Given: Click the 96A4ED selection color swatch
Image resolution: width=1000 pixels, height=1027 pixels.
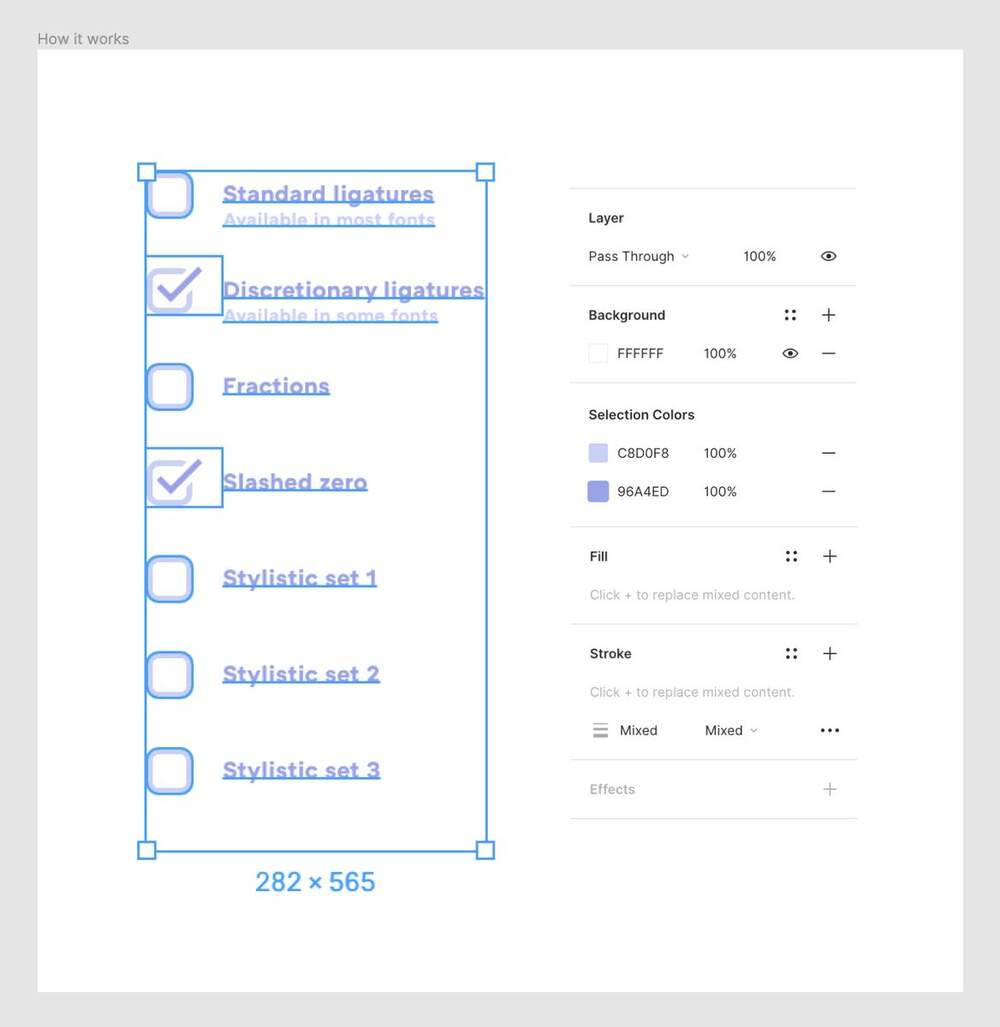Looking at the screenshot, I should (x=598, y=491).
